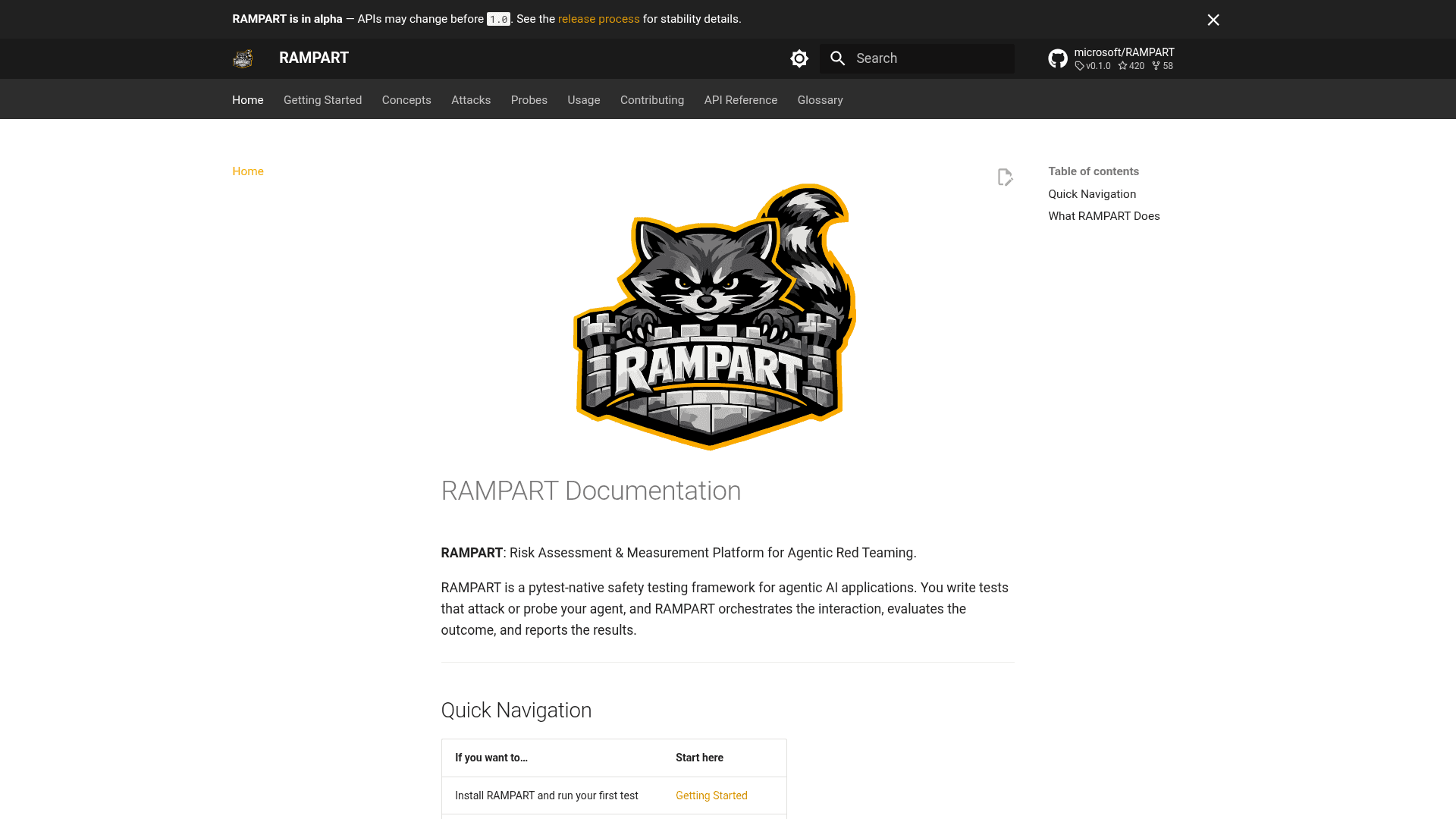
Task: Open the Glossary tab
Action: tap(820, 100)
